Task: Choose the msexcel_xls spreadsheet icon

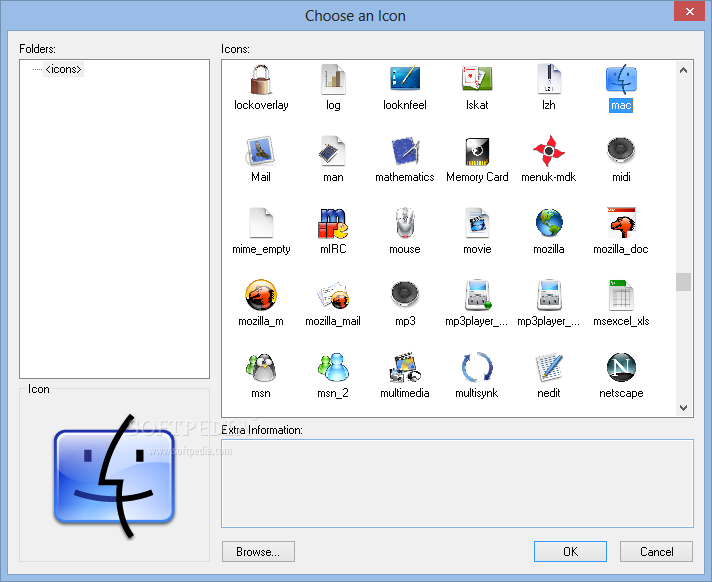Action: click(x=621, y=295)
